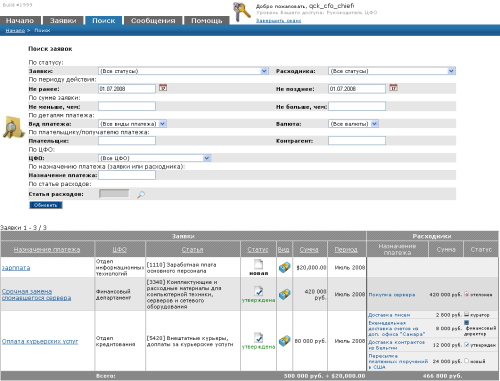Sort by Статья column header
The width and height of the screenshot is (500, 381).
pos(192,250)
